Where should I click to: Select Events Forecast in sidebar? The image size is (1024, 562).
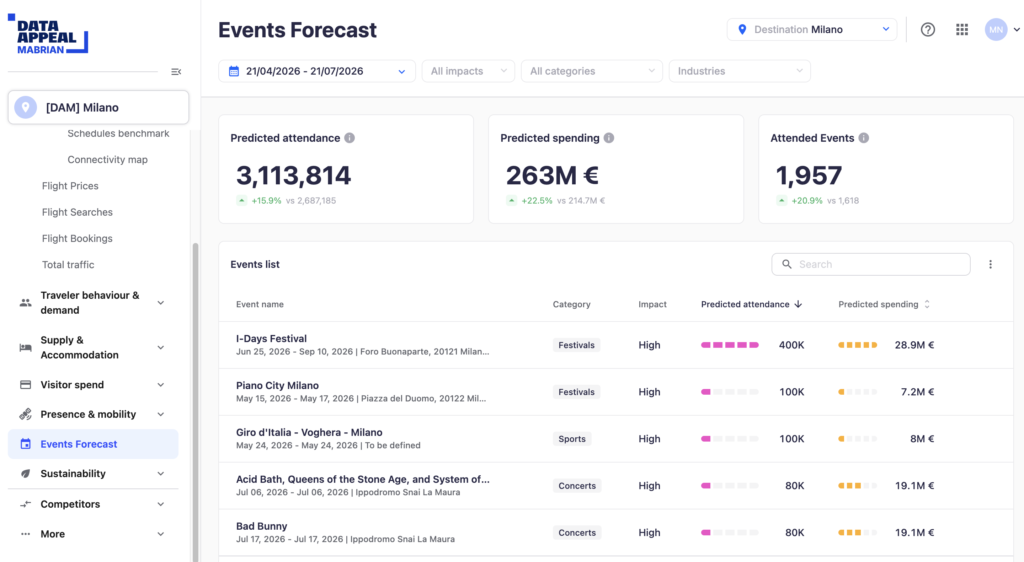93,444
